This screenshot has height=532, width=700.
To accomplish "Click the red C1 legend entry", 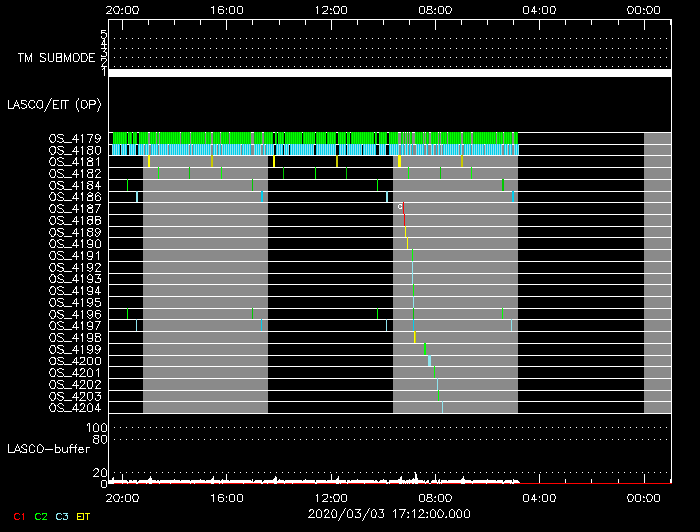I will coord(18,517).
